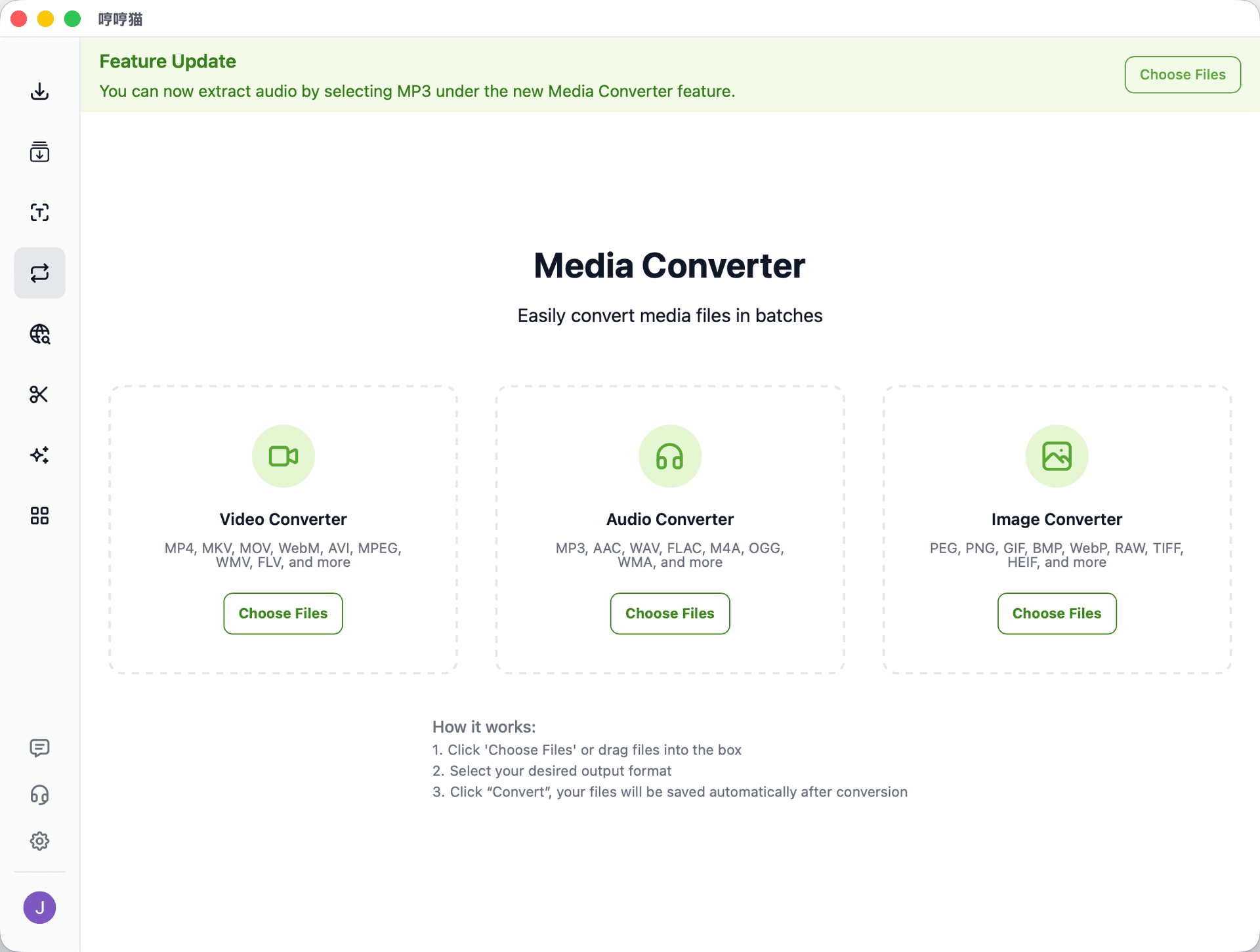This screenshot has width=1260, height=952.
Task: Select the text recognition (OCR) tool
Action: tap(39, 213)
